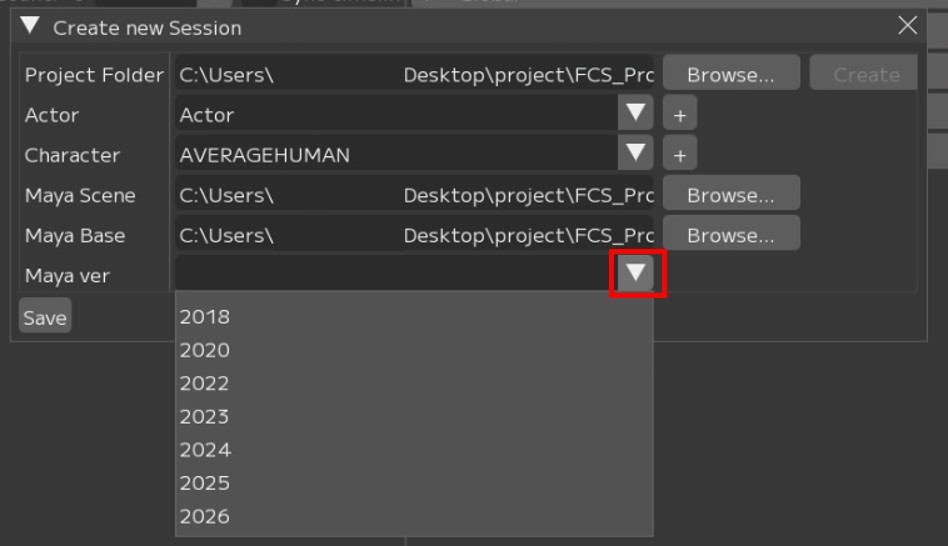The image size is (948, 546).
Task: Close the Create new Session dialog
Action: [907, 26]
